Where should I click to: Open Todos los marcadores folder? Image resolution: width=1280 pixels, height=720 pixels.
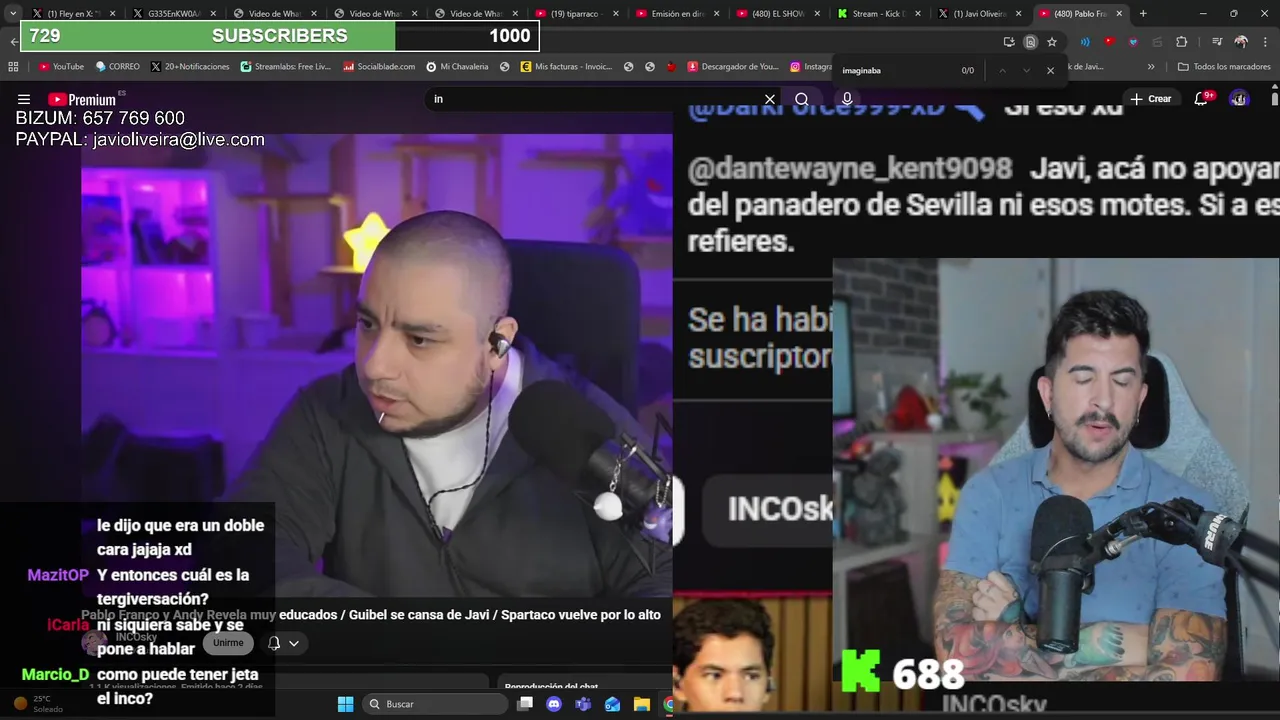tap(1224, 67)
